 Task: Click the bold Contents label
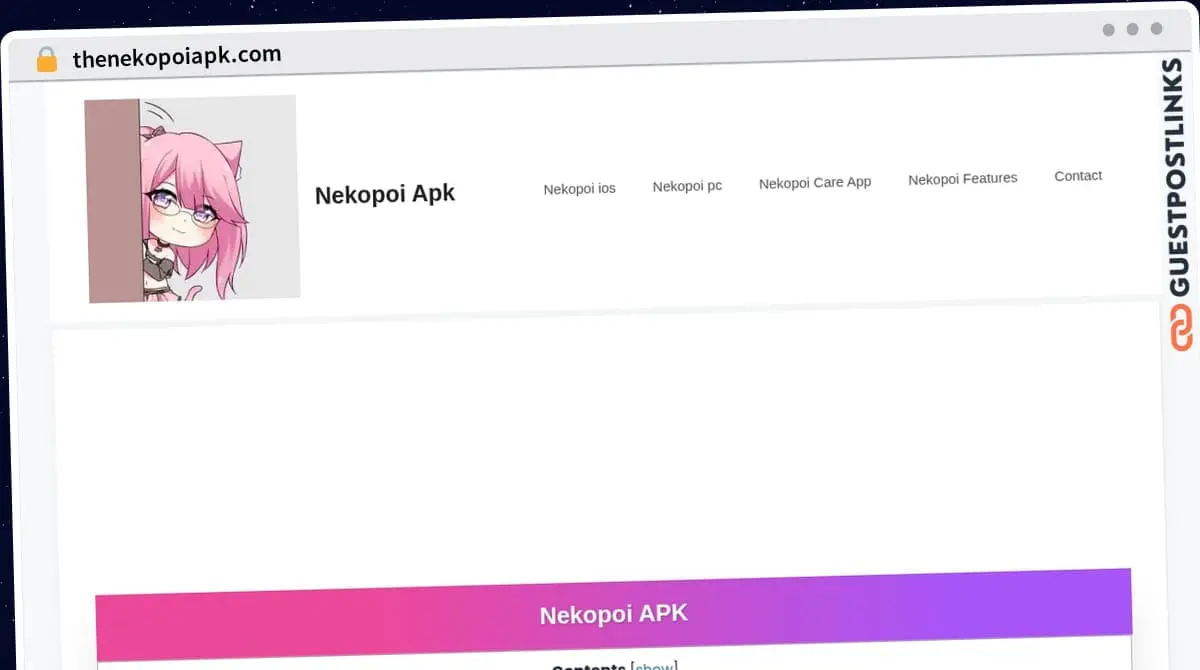point(590,666)
